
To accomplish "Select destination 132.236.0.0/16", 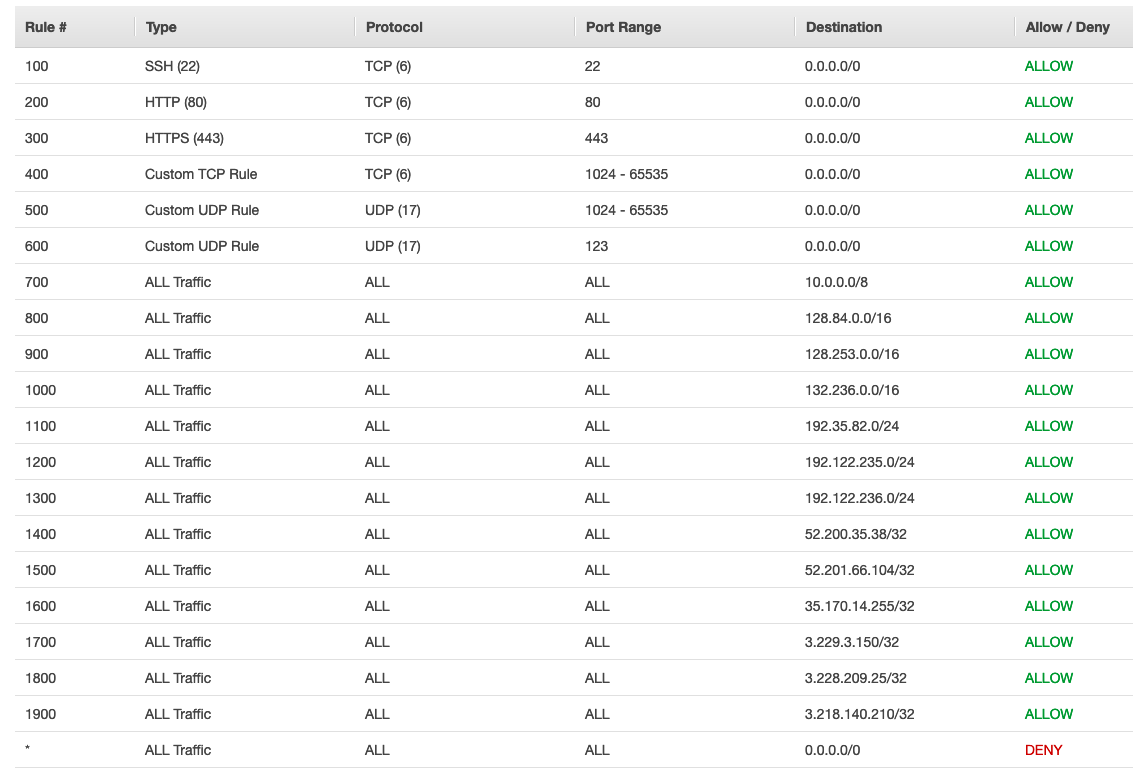I will click(852, 390).
